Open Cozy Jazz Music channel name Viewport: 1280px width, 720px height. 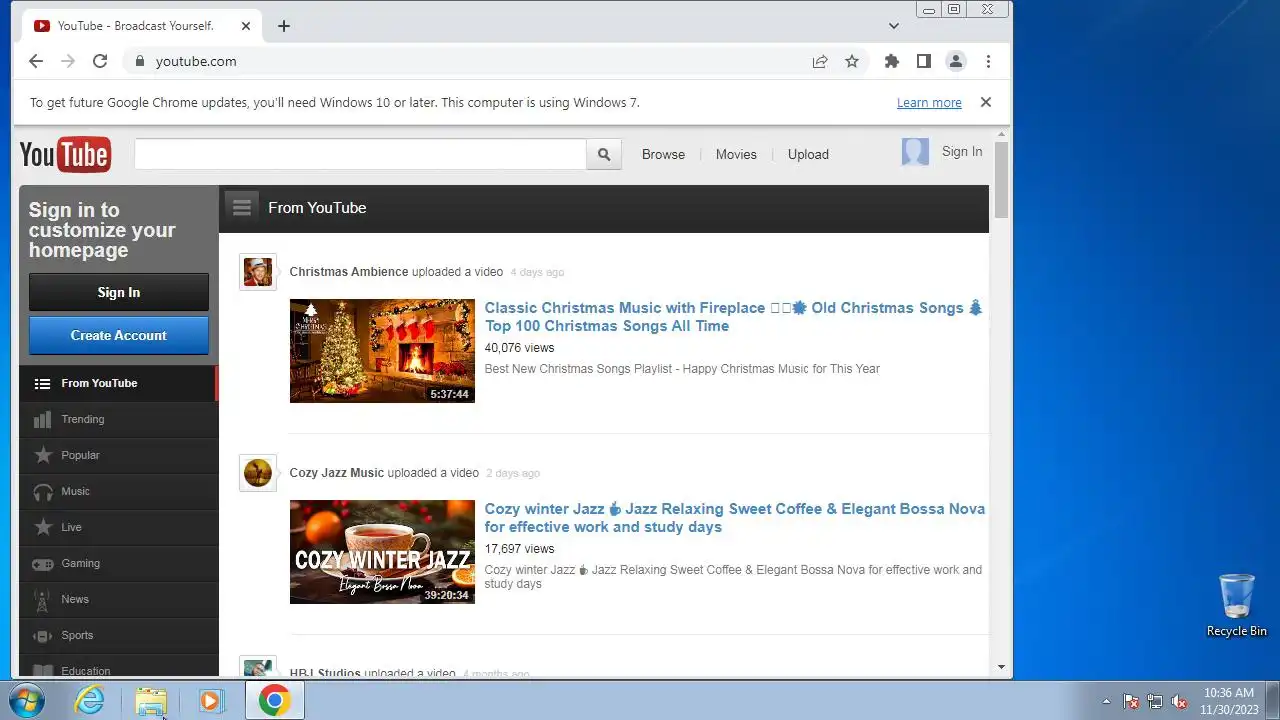(x=337, y=473)
